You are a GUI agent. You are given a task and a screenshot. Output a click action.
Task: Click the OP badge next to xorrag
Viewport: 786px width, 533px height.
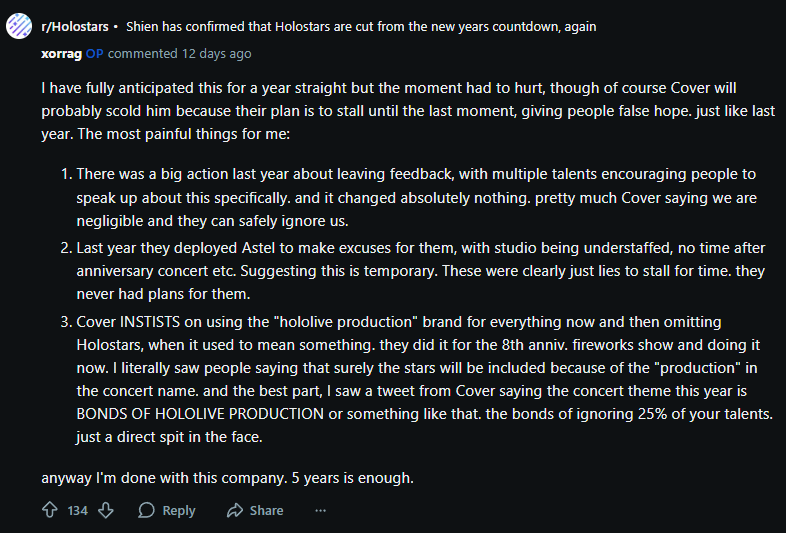pyautogui.click(x=95, y=53)
